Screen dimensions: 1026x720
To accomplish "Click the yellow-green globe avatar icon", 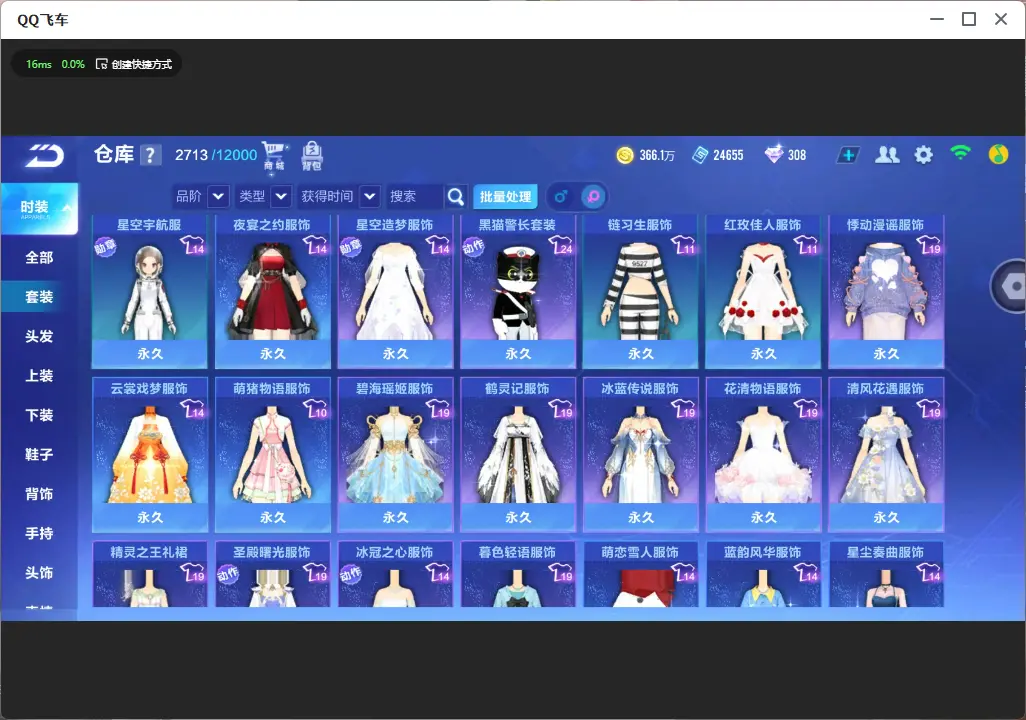I will (998, 154).
